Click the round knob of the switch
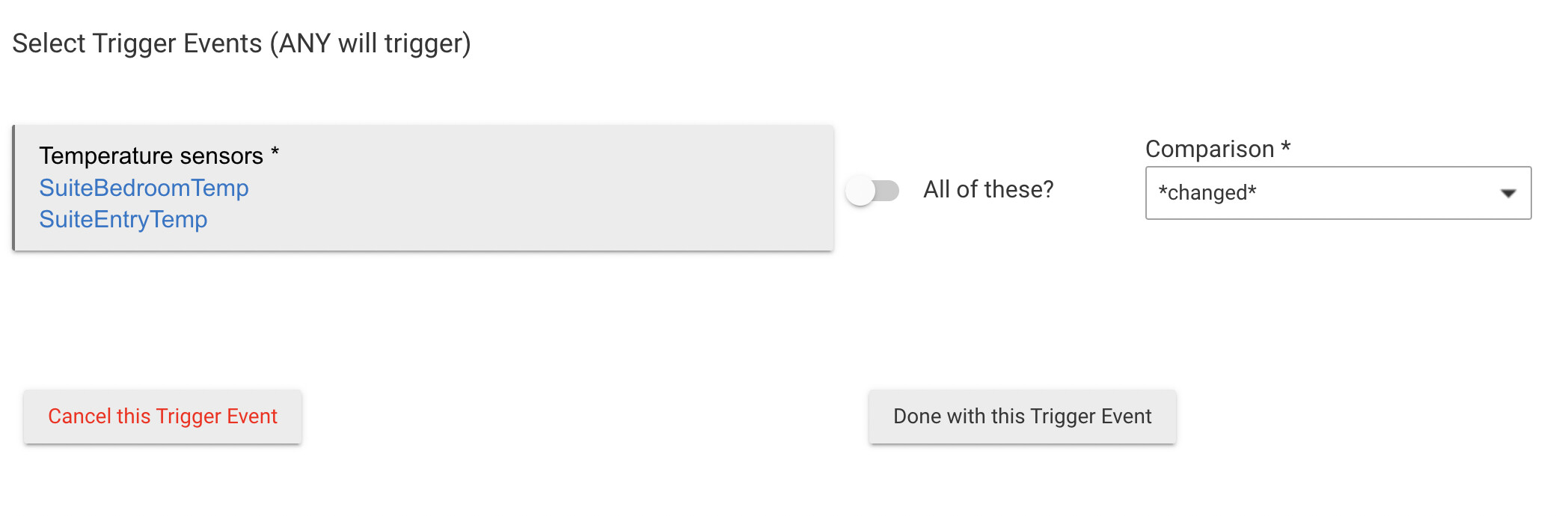 (x=861, y=191)
